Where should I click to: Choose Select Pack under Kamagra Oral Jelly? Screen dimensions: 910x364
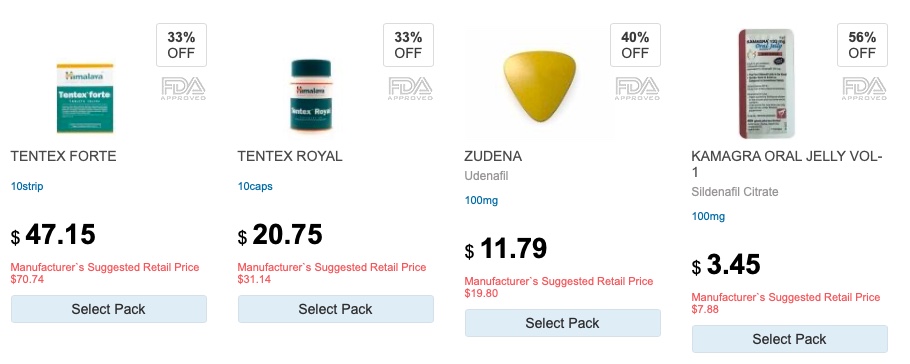tap(789, 339)
